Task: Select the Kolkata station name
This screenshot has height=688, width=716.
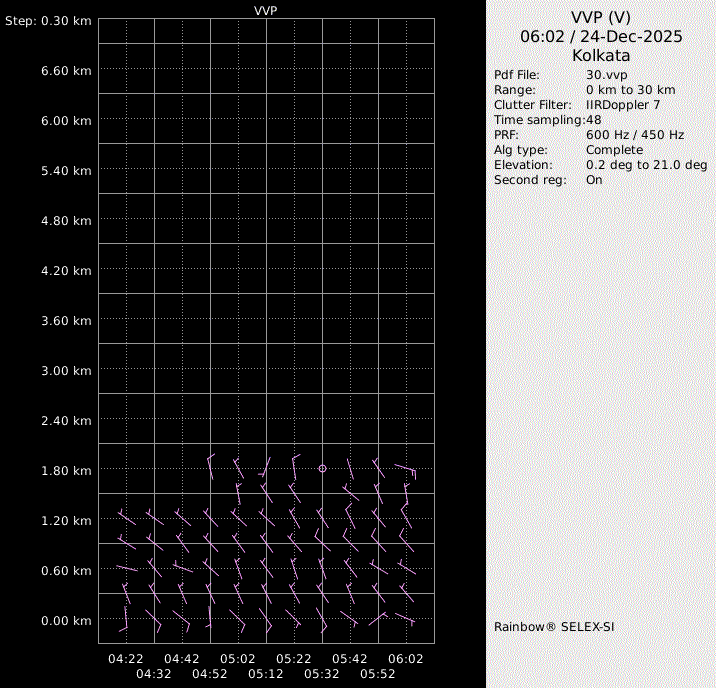Action: pos(601,55)
